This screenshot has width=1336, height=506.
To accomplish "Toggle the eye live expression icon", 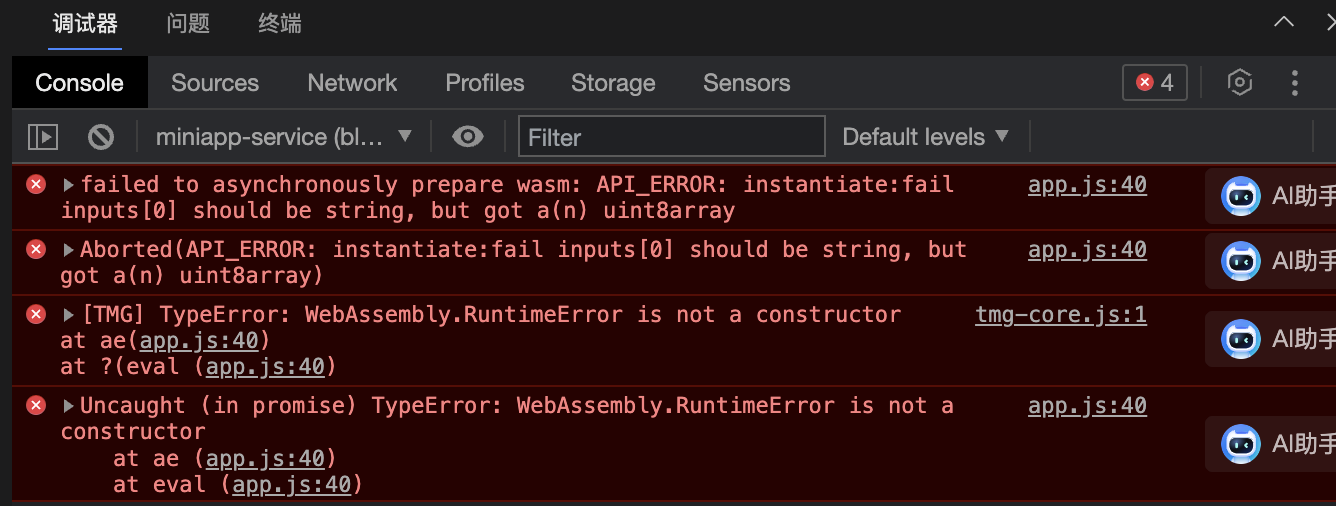I will 467,137.
